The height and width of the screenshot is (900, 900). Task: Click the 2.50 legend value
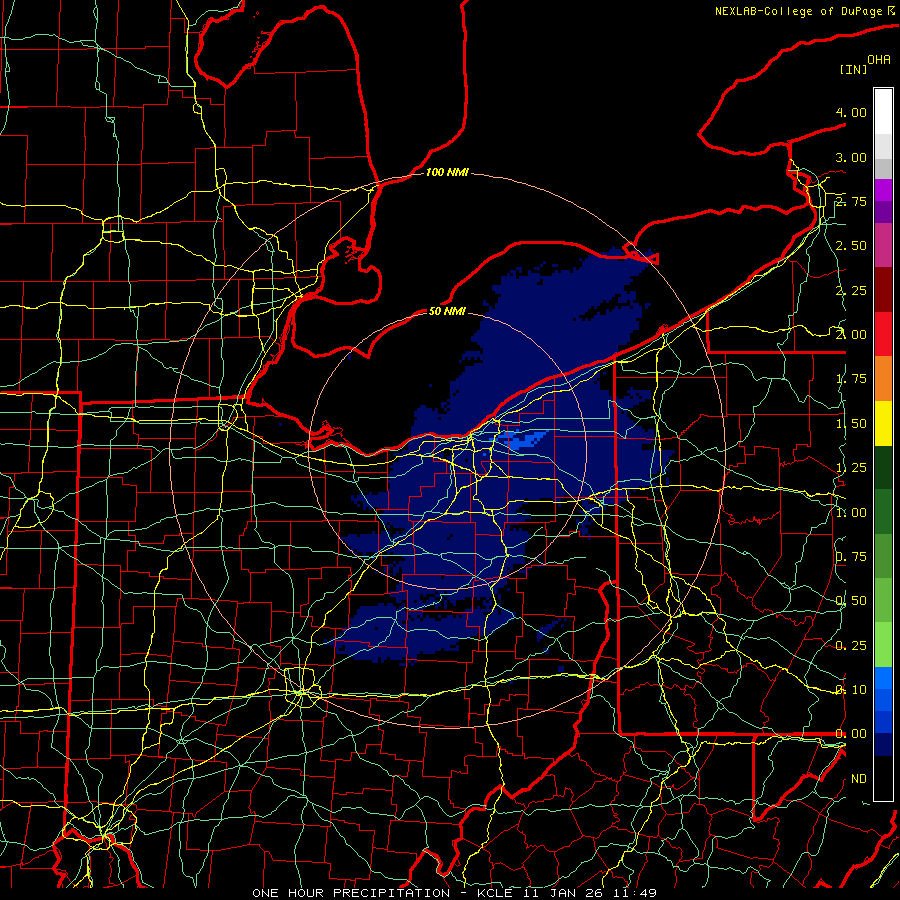851,246
